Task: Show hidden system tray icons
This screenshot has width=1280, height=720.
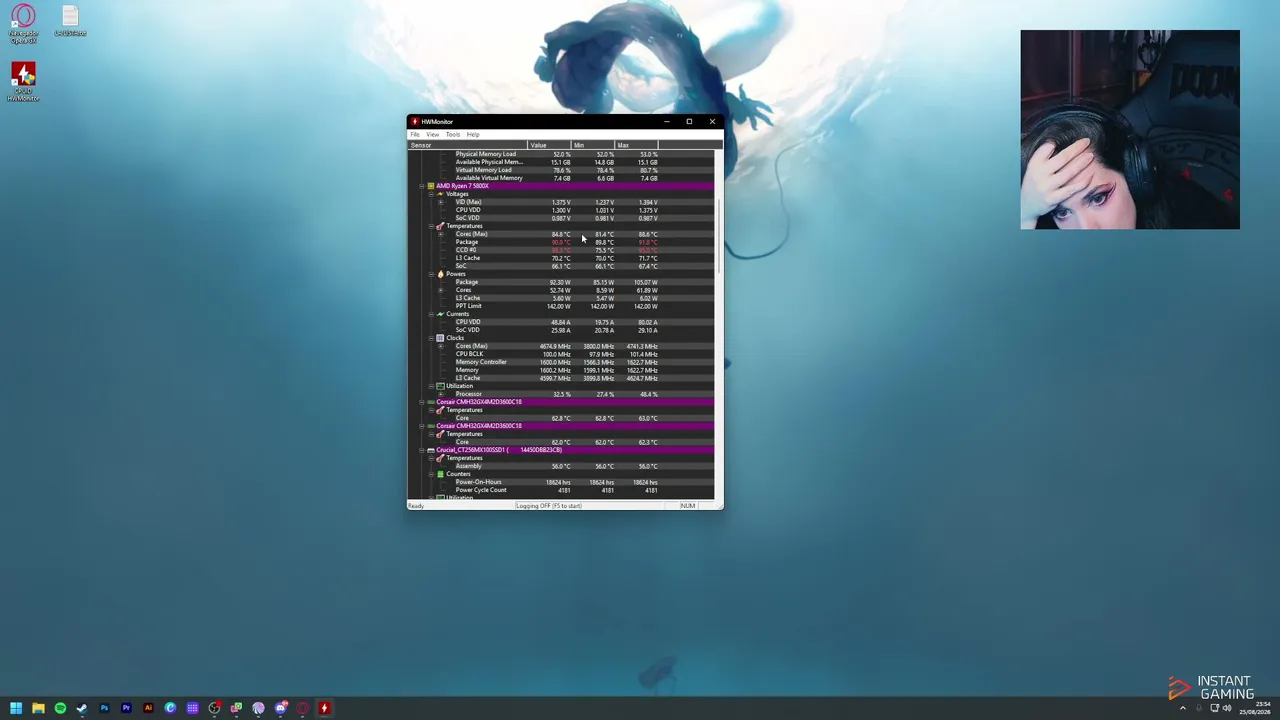Action: (x=1183, y=708)
